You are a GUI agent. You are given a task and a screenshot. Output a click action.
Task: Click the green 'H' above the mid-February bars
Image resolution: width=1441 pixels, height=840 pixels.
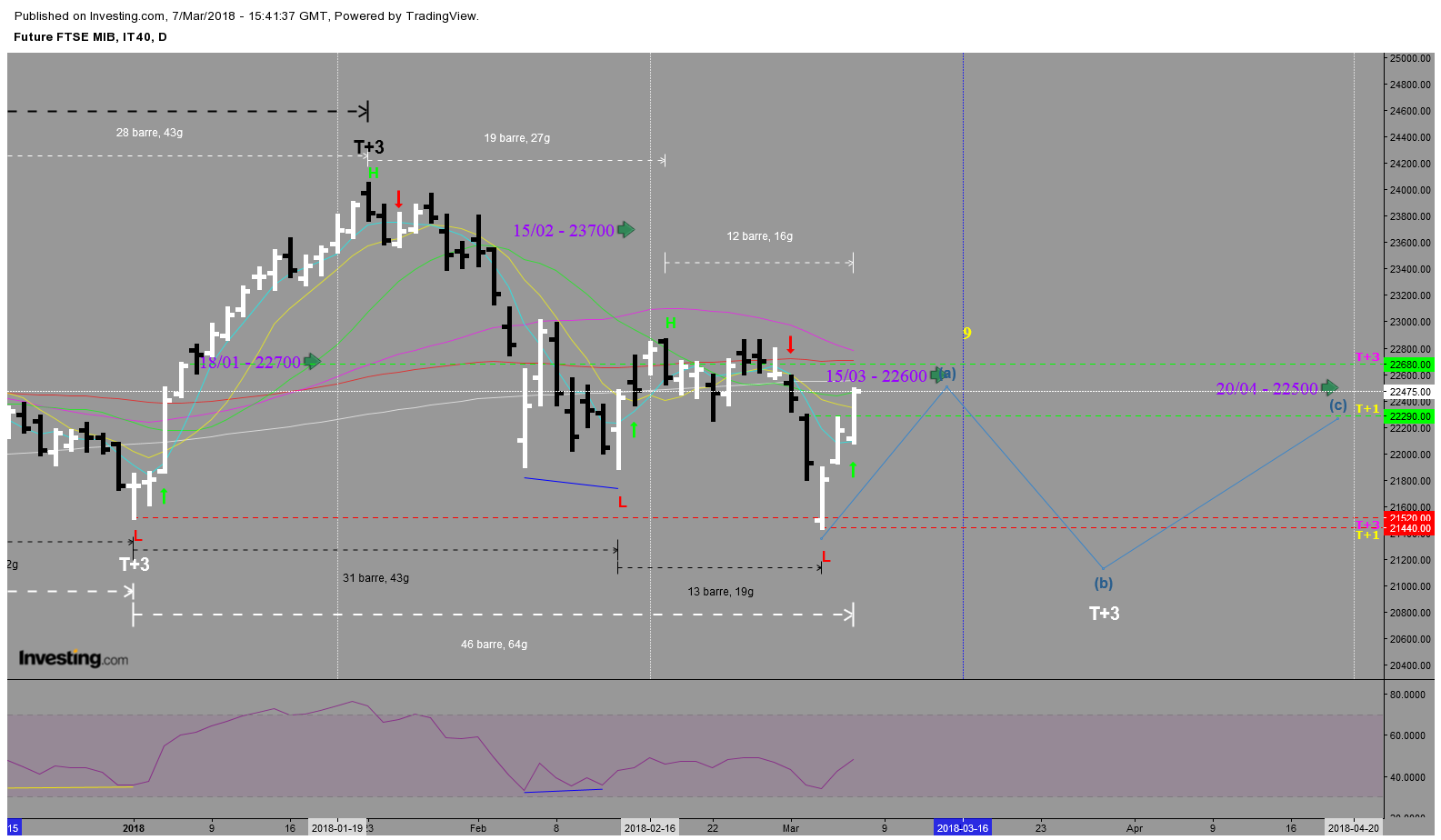[x=671, y=323]
